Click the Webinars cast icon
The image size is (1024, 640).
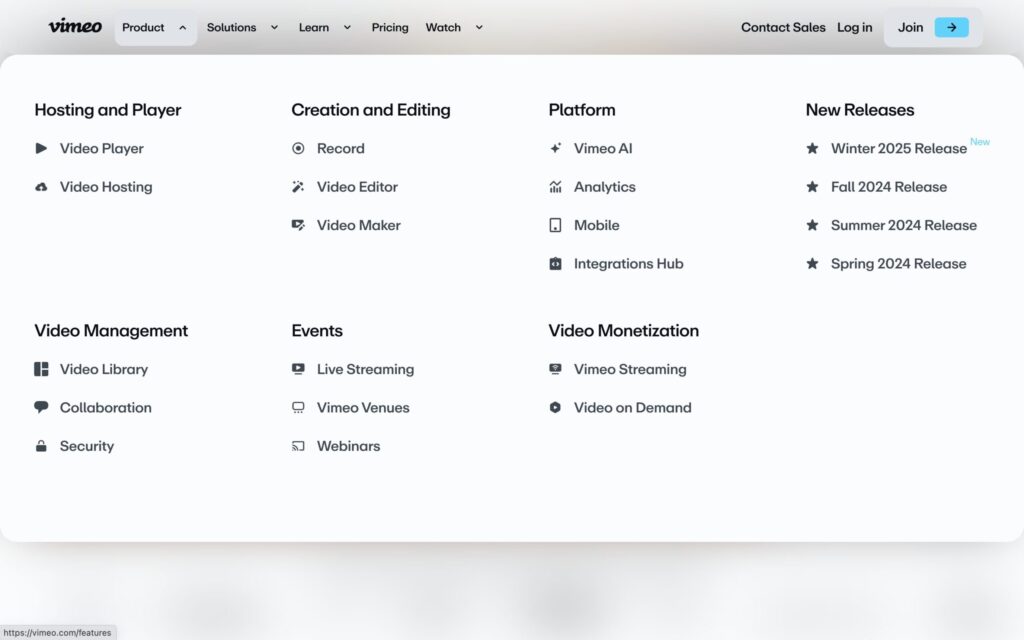click(298, 446)
